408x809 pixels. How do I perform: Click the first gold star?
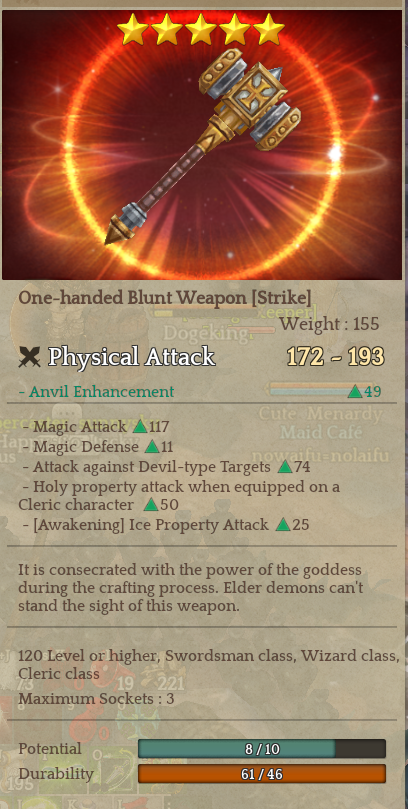pos(133,29)
